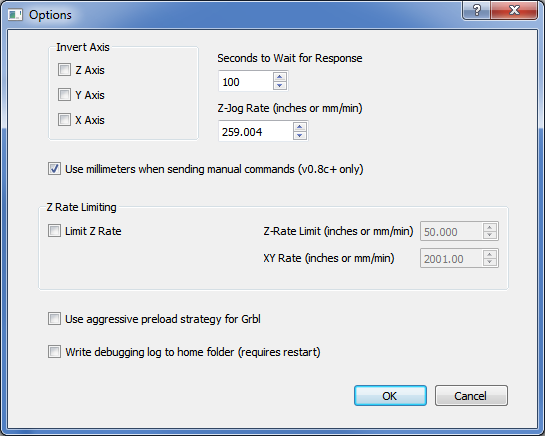Click the Seconds to Wait text field
This screenshot has width=545, height=436.
pyautogui.click(x=246, y=81)
